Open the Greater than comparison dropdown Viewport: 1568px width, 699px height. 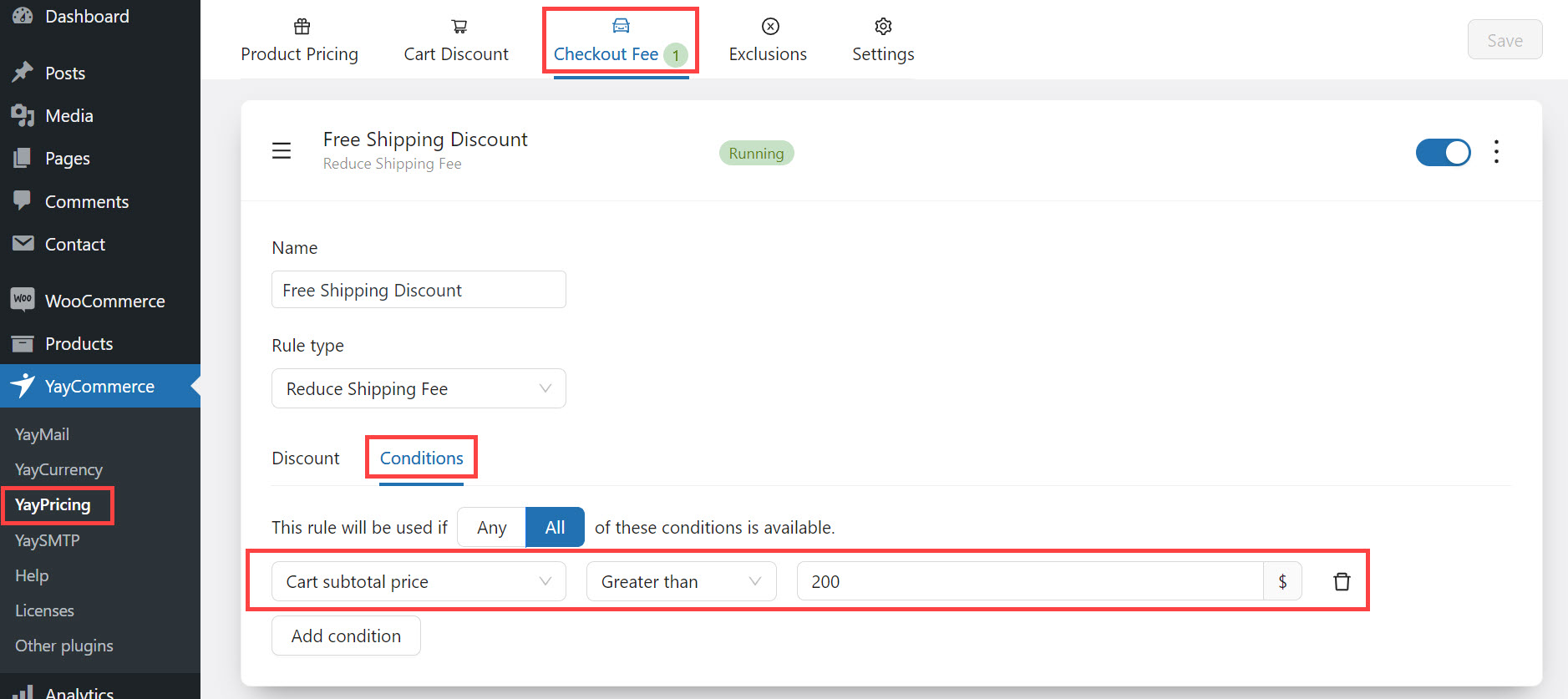(x=681, y=581)
